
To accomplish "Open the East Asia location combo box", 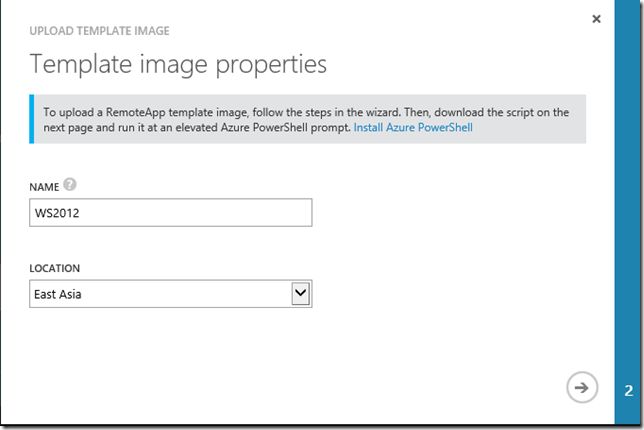I will 170,294.
